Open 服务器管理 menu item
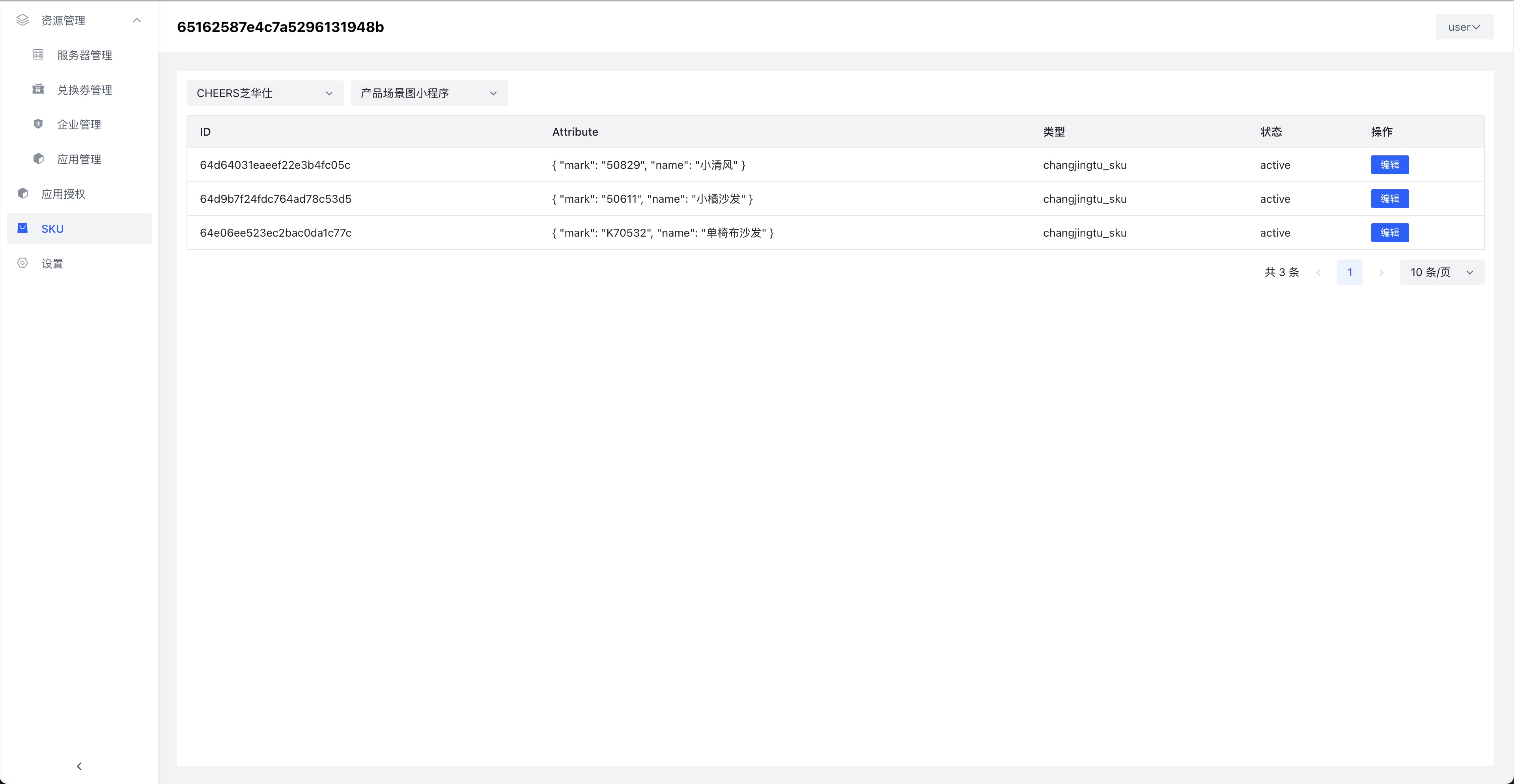Image resolution: width=1514 pixels, height=784 pixels. click(79, 55)
